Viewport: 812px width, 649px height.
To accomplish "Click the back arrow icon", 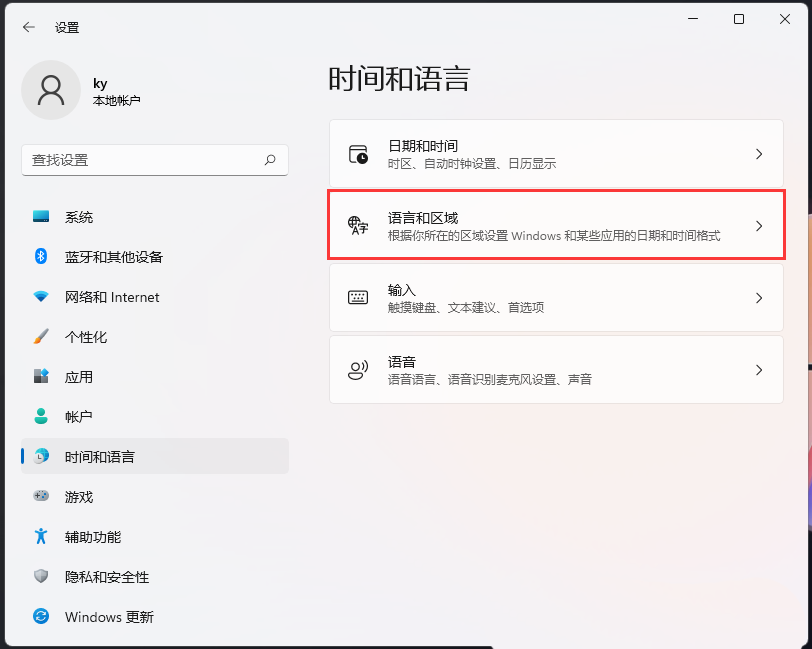I will tap(29, 27).
